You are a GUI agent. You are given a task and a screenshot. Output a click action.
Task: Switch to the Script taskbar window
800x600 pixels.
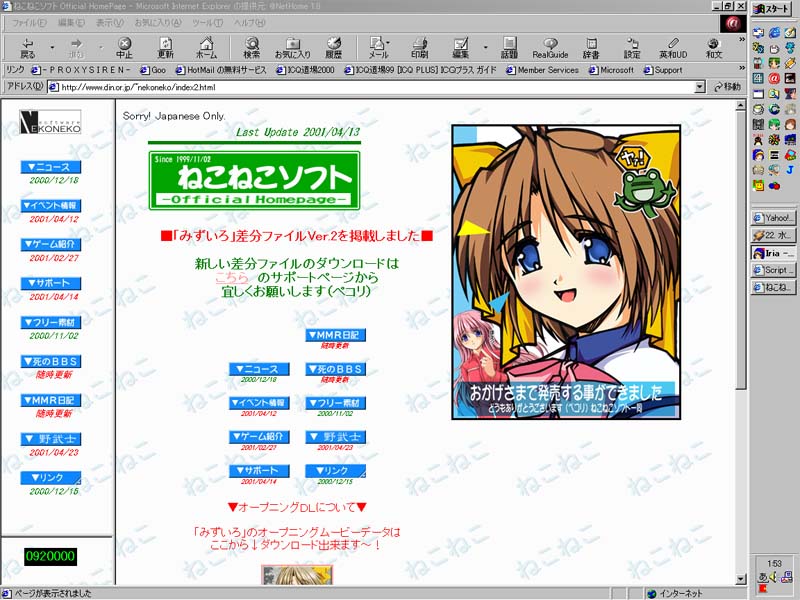(773, 270)
